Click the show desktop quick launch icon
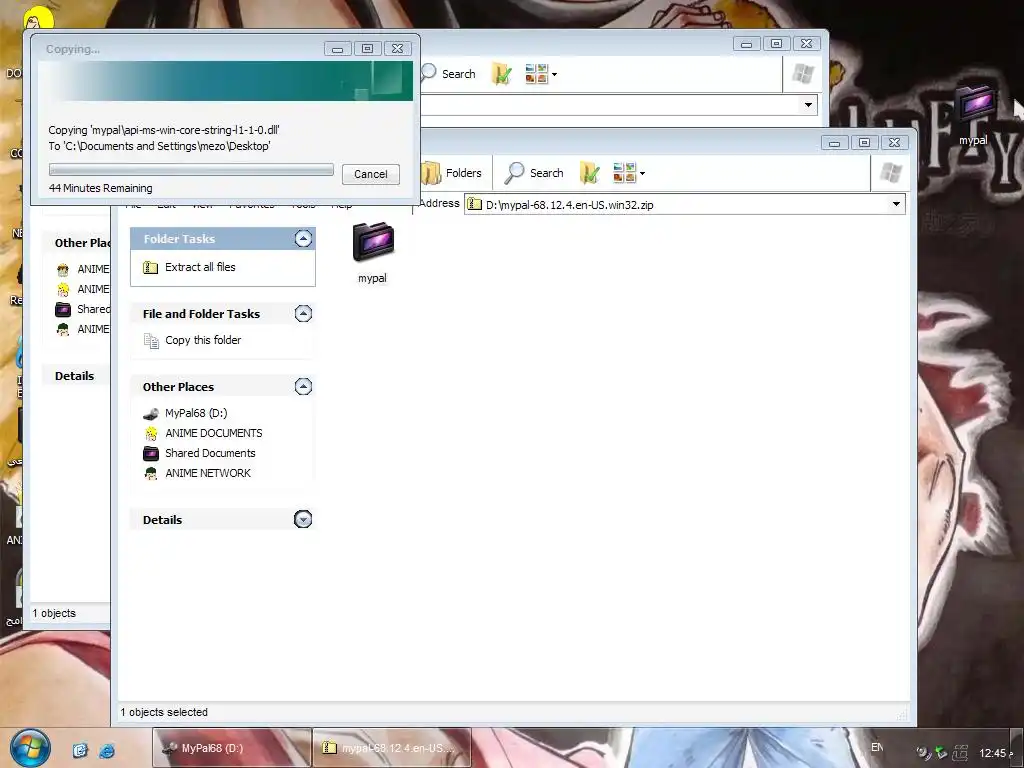The width and height of the screenshot is (1024, 768). (x=80, y=750)
